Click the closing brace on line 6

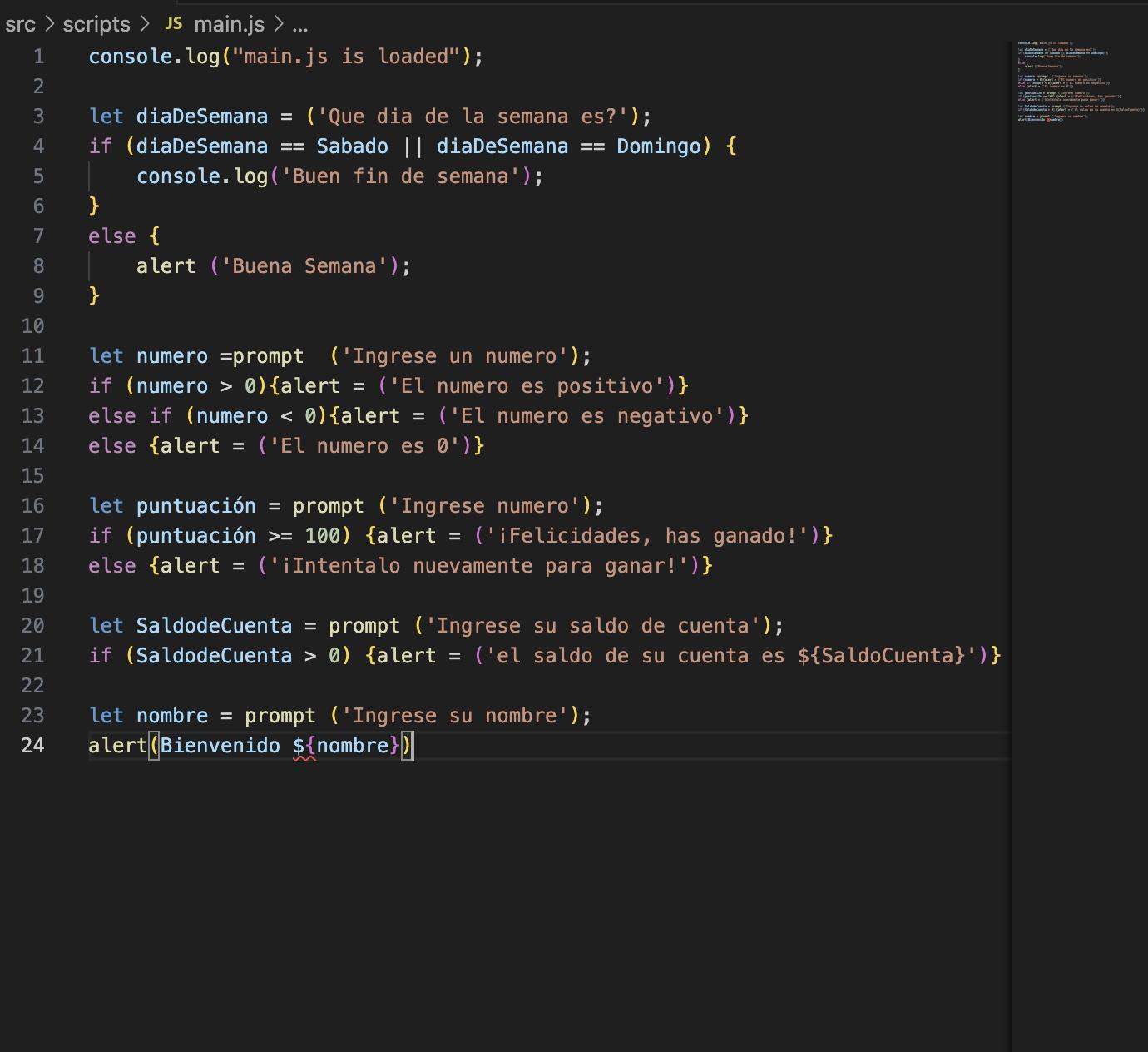click(94, 206)
